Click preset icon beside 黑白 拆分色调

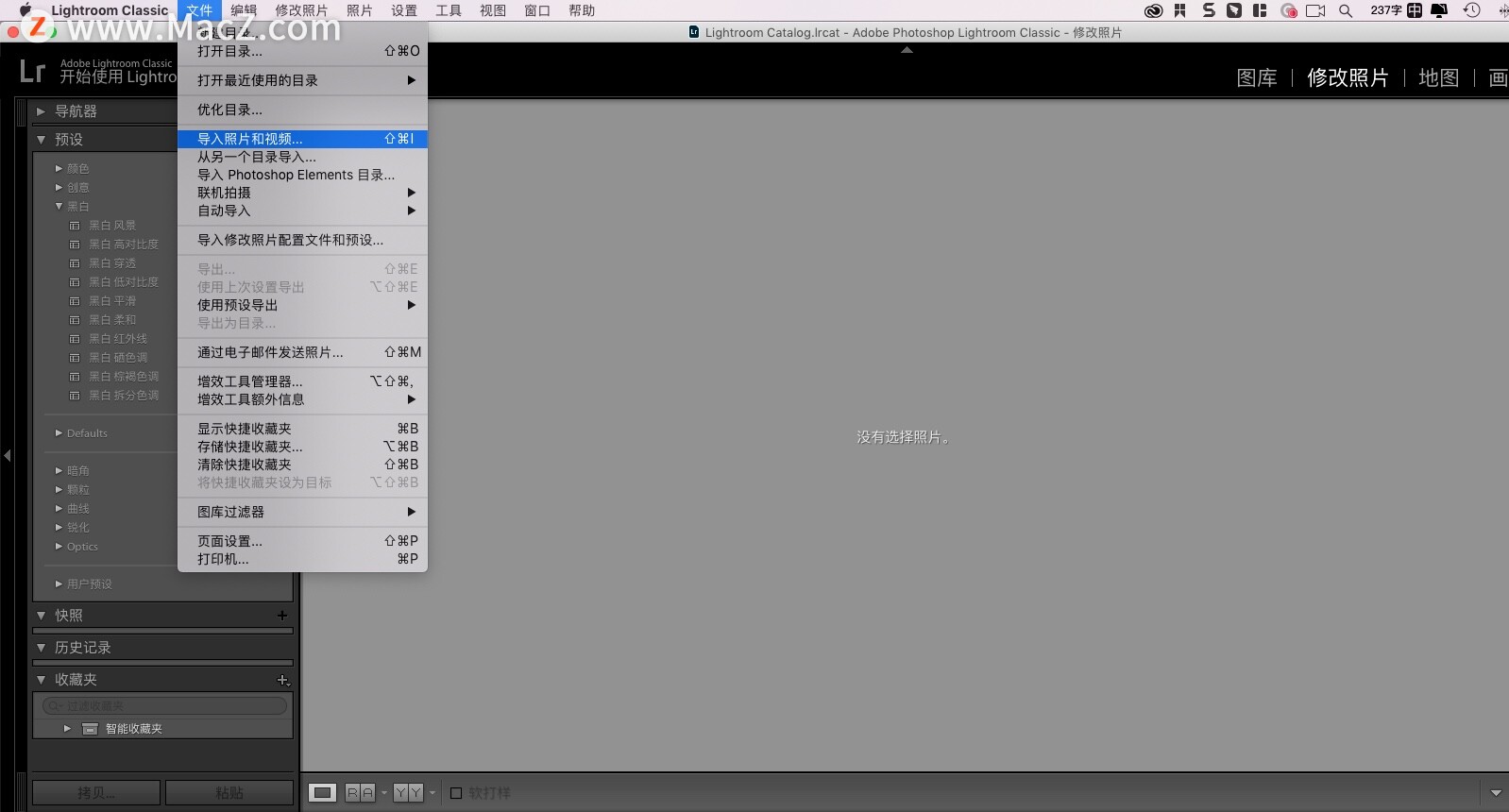pos(75,396)
